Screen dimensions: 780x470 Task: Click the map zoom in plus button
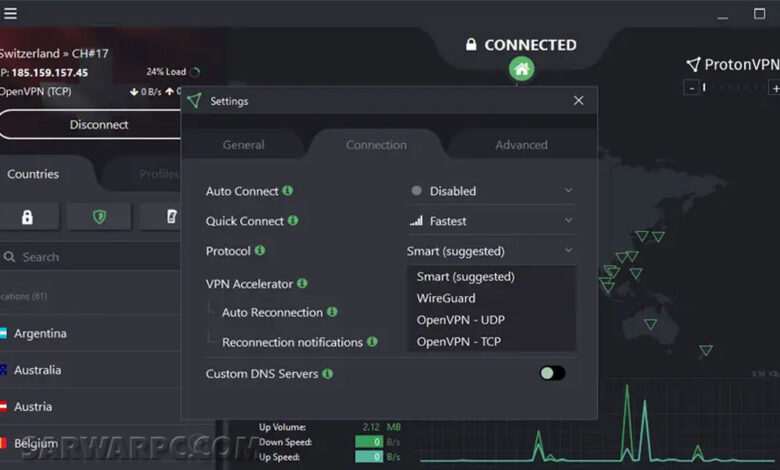(775, 88)
